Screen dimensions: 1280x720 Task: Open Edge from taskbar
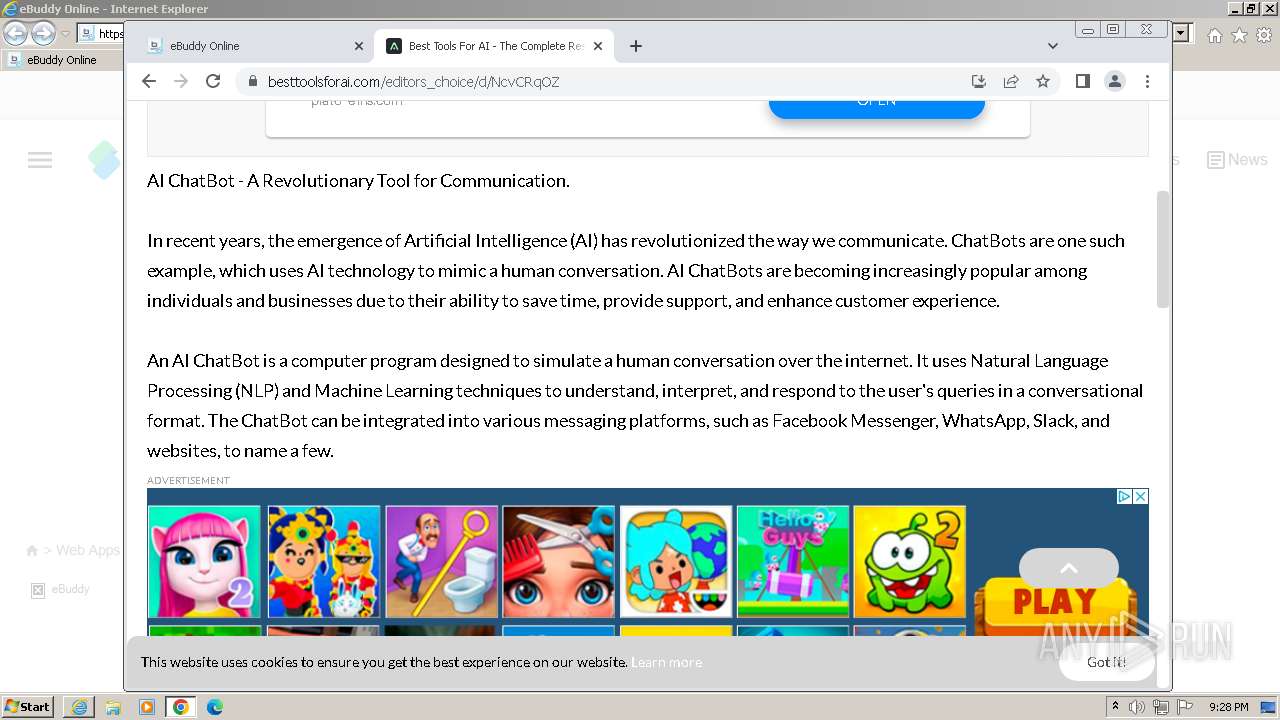point(215,707)
